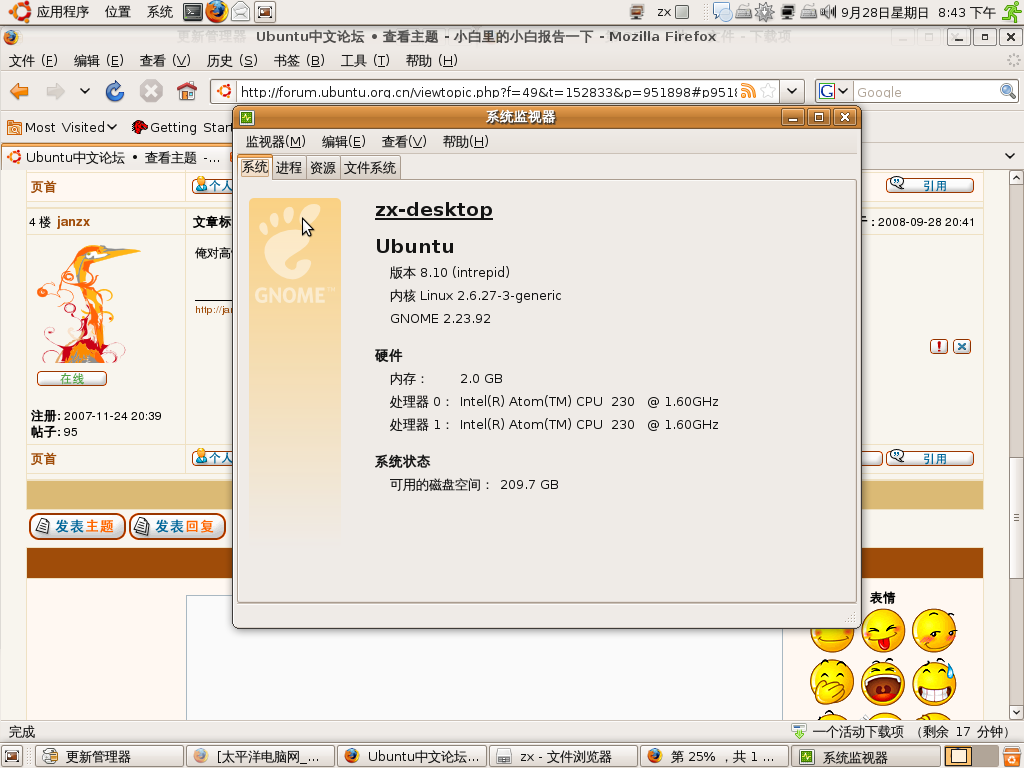Image resolution: width=1024 pixels, height=768 pixels.
Task: Open the mail client panel launcher
Action: 240,12
